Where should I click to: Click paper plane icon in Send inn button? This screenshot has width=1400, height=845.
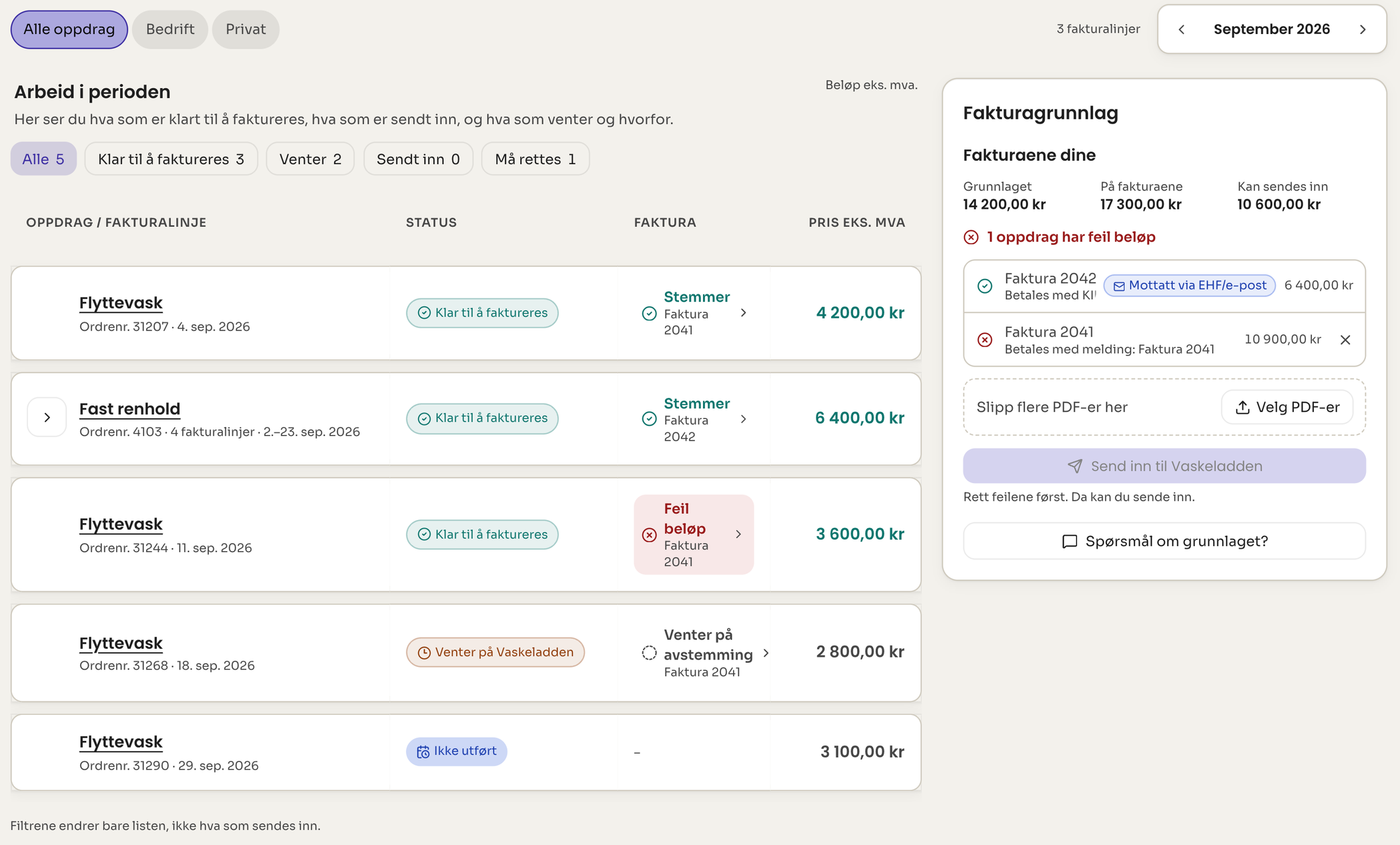pyautogui.click(x=1074, y=466)
